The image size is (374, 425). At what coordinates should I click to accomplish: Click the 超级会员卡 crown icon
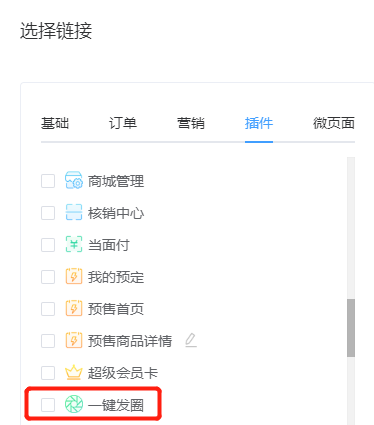74,372
